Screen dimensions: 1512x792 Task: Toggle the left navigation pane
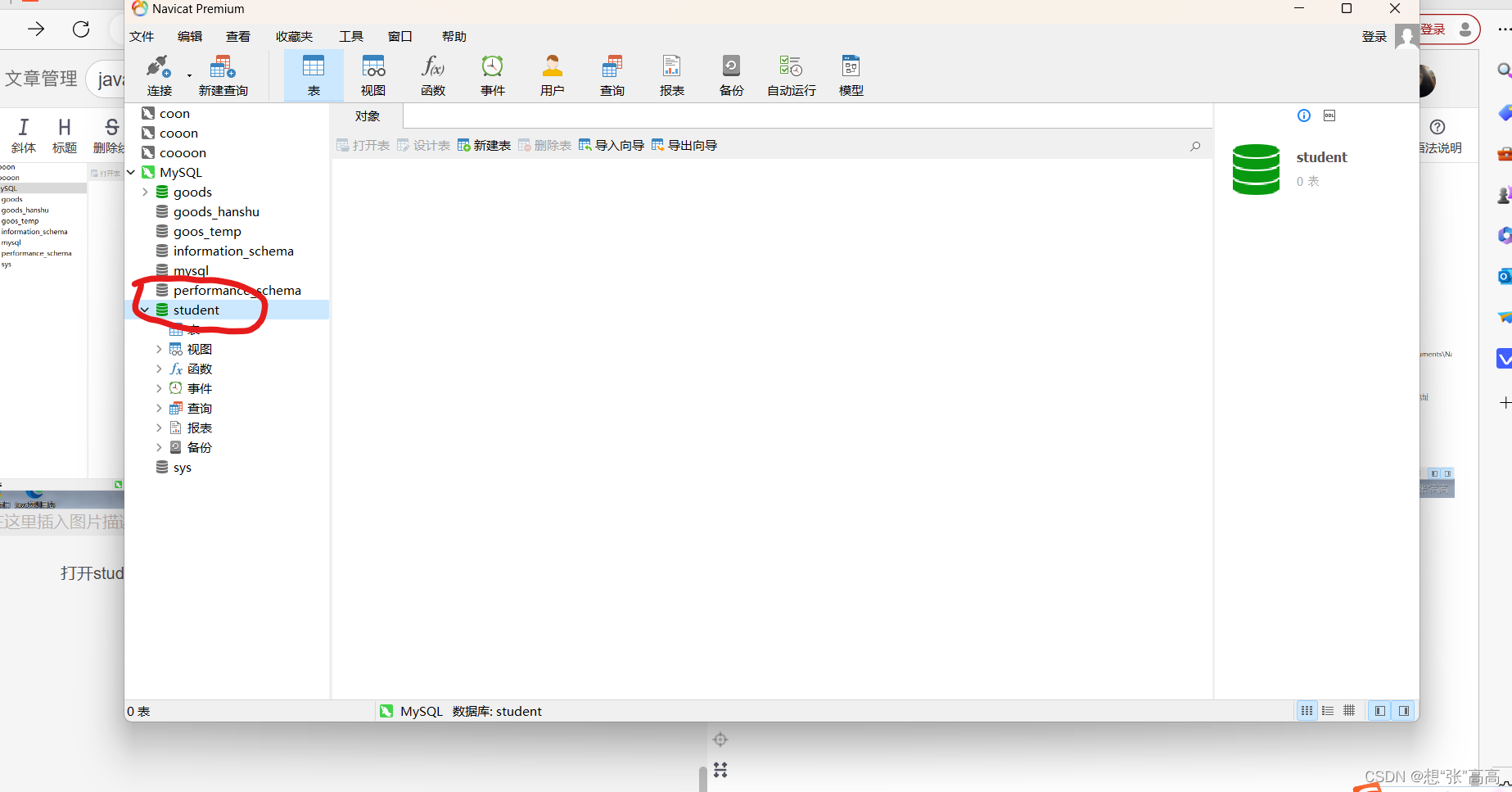click(x=1380, y=711)
